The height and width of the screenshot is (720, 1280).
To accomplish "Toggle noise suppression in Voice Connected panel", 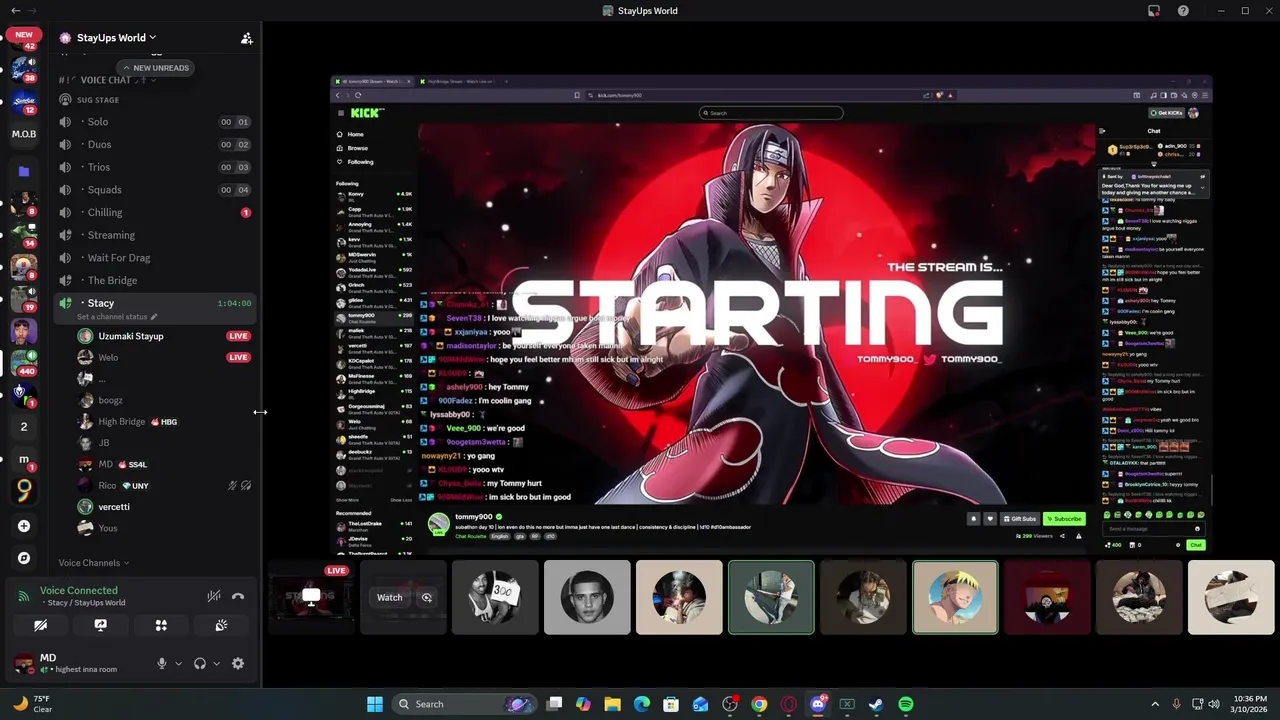I will pos(214,596).
